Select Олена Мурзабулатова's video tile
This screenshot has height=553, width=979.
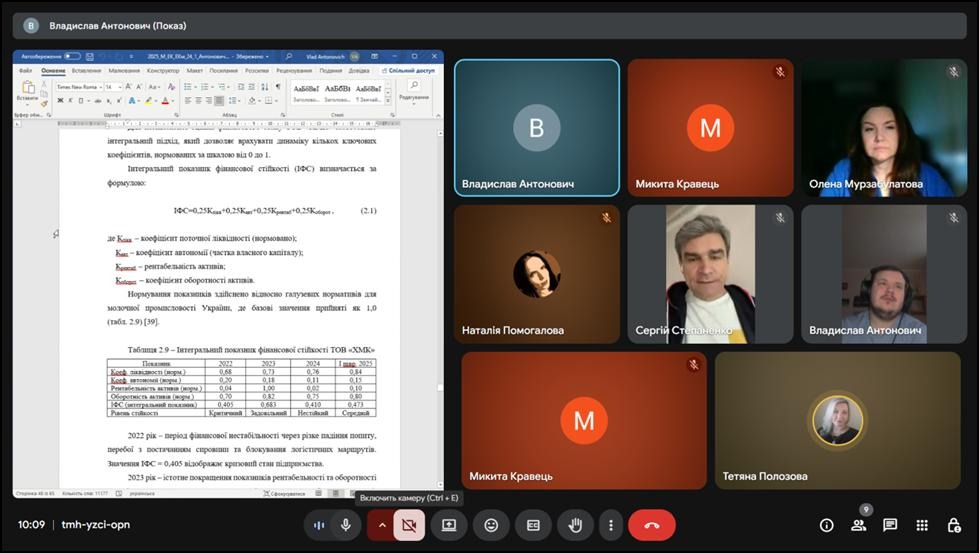[x=880, y=128]
